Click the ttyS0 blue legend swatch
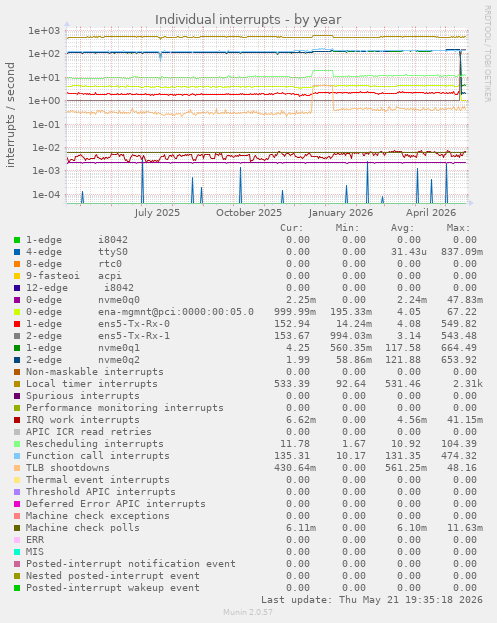This screenshot has height=623, width=497. pyautogui.click(x=17, y=252)
